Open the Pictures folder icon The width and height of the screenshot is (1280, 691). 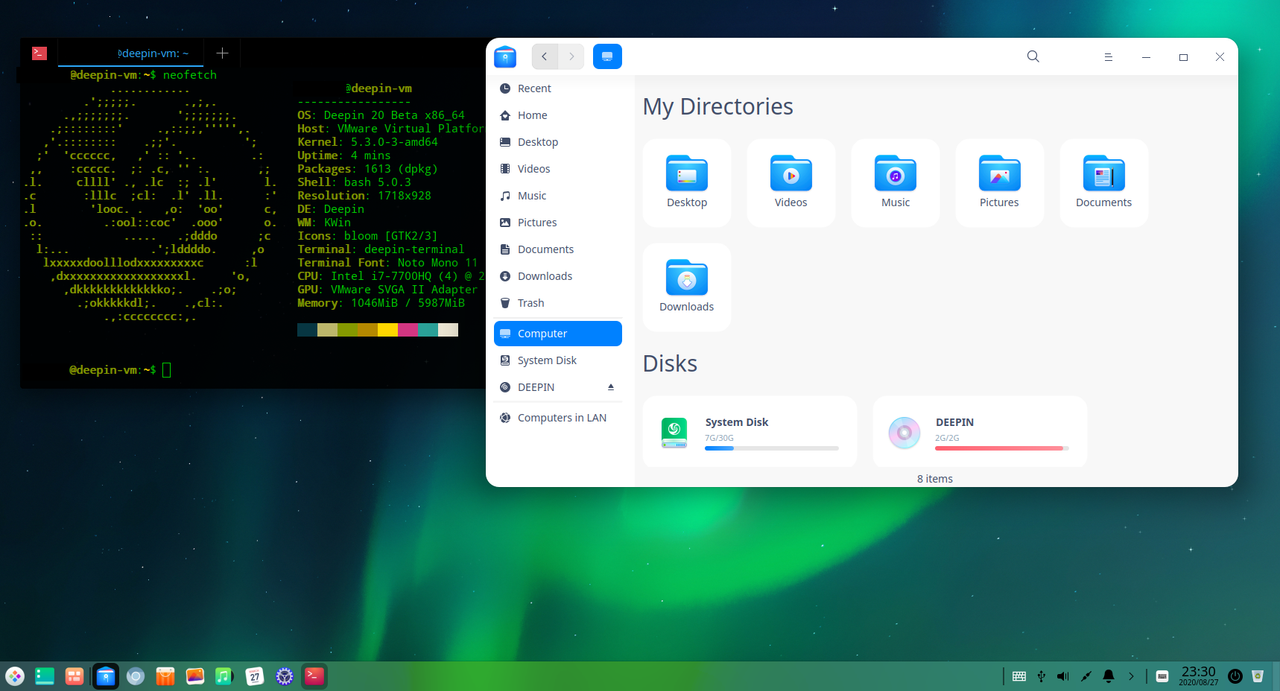pos(999,183)
